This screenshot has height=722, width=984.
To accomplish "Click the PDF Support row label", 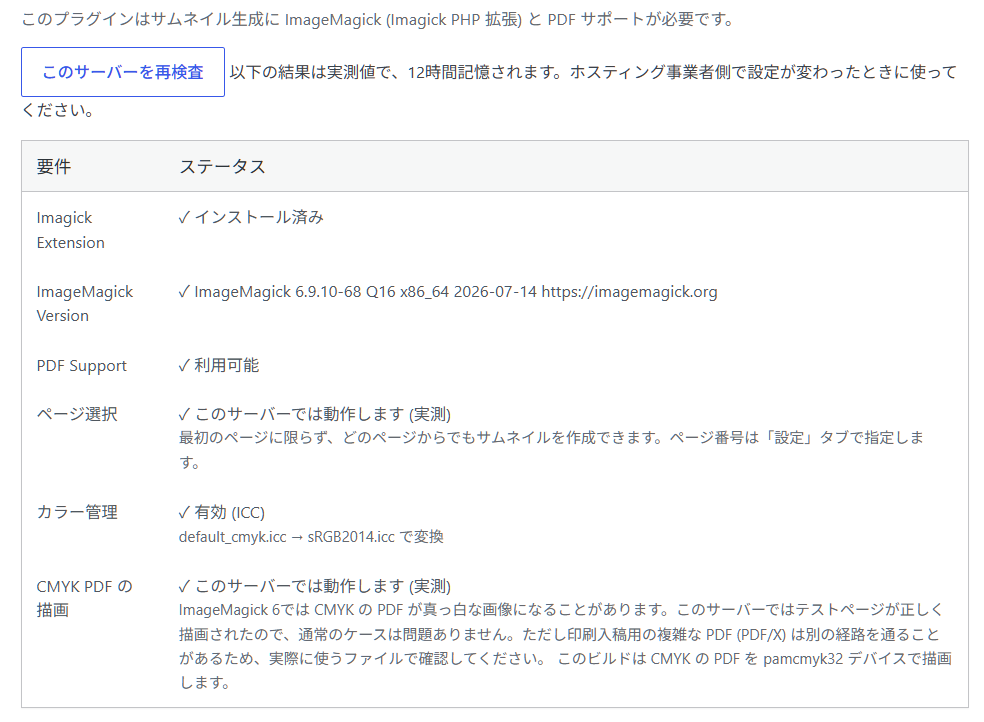I will click(82, 366).
